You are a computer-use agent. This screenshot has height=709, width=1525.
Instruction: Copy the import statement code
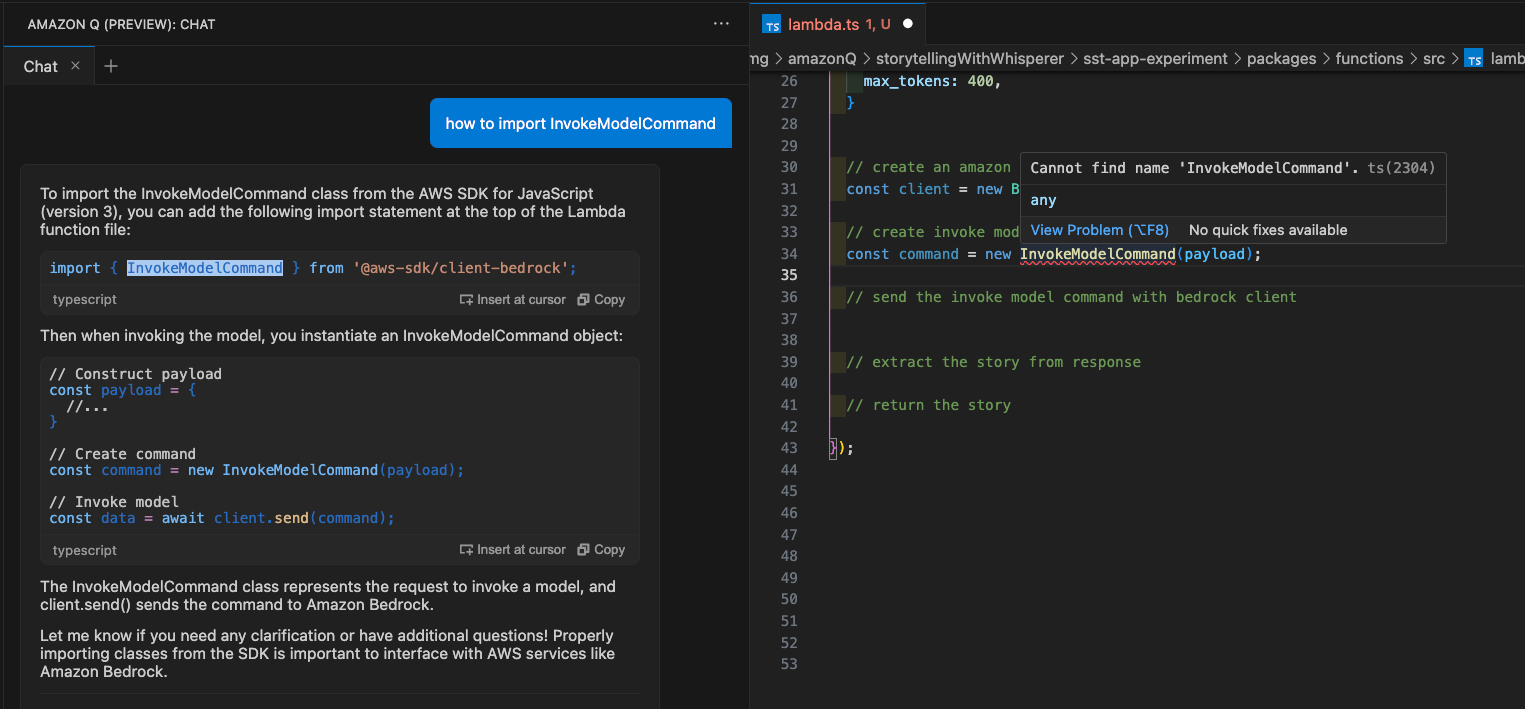click(x=601, y=299)
